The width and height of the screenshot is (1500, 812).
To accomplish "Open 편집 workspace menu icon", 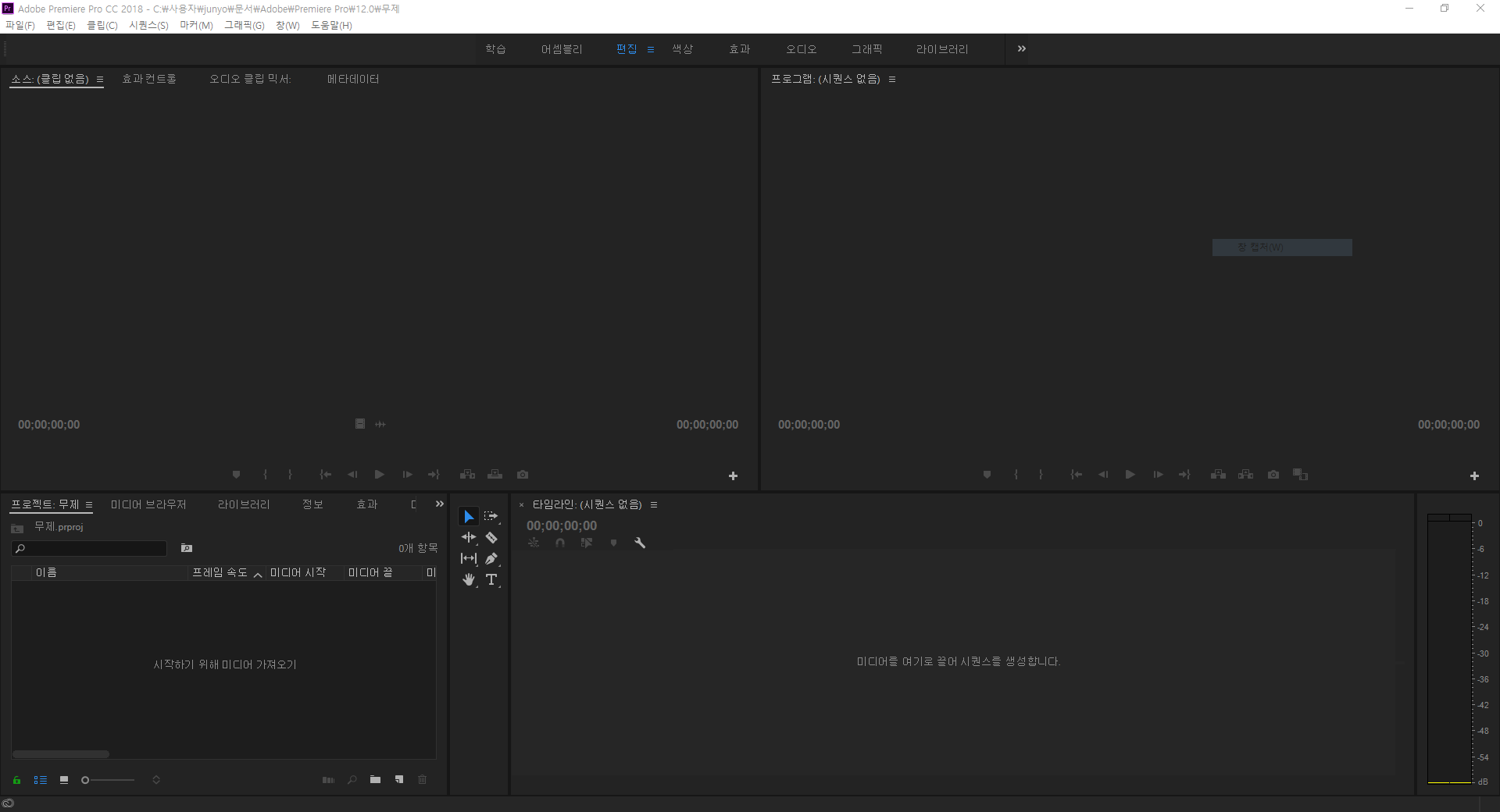I will pos(651,49).
